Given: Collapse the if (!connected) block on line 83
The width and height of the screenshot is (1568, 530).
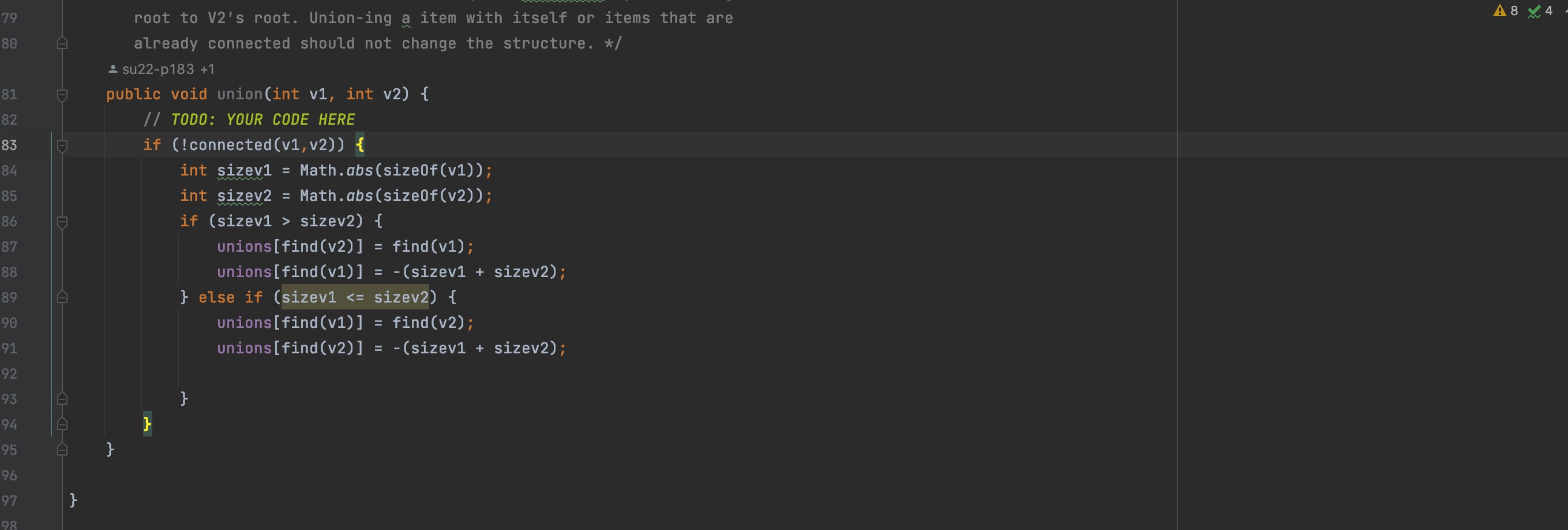Looking at the screenshot, I should (x=62, y=145).
